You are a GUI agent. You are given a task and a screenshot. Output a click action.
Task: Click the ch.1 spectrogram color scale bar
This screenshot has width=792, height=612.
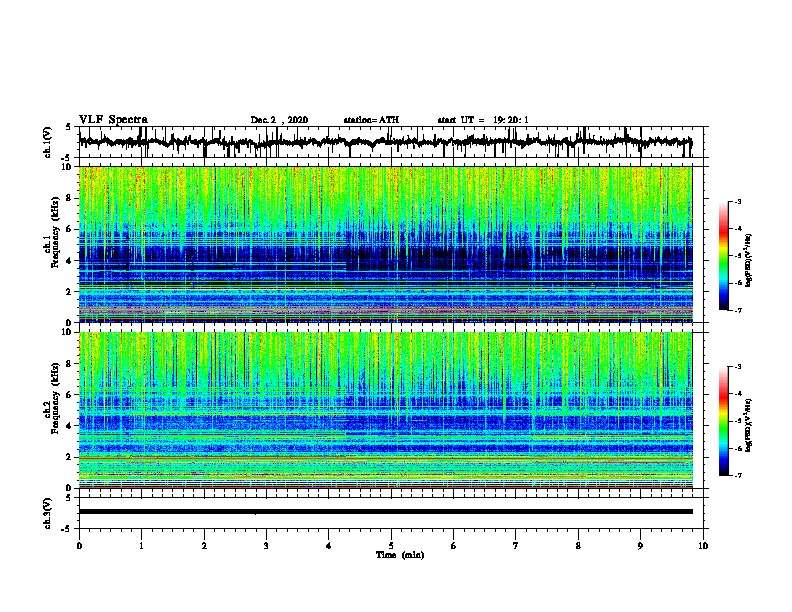pyautogui.click(x=724, y=256)
